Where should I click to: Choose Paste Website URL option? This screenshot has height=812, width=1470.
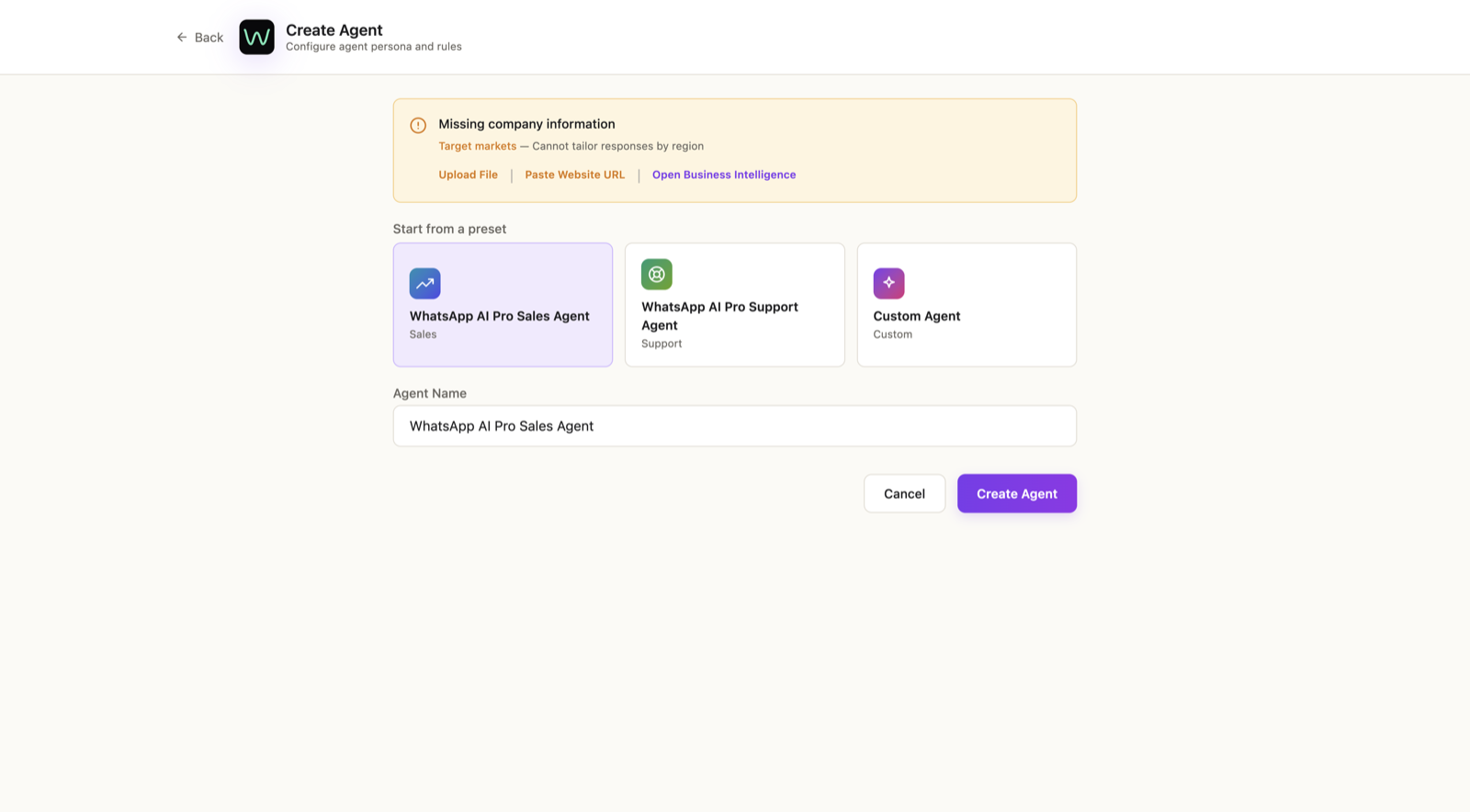click(574, 175)
